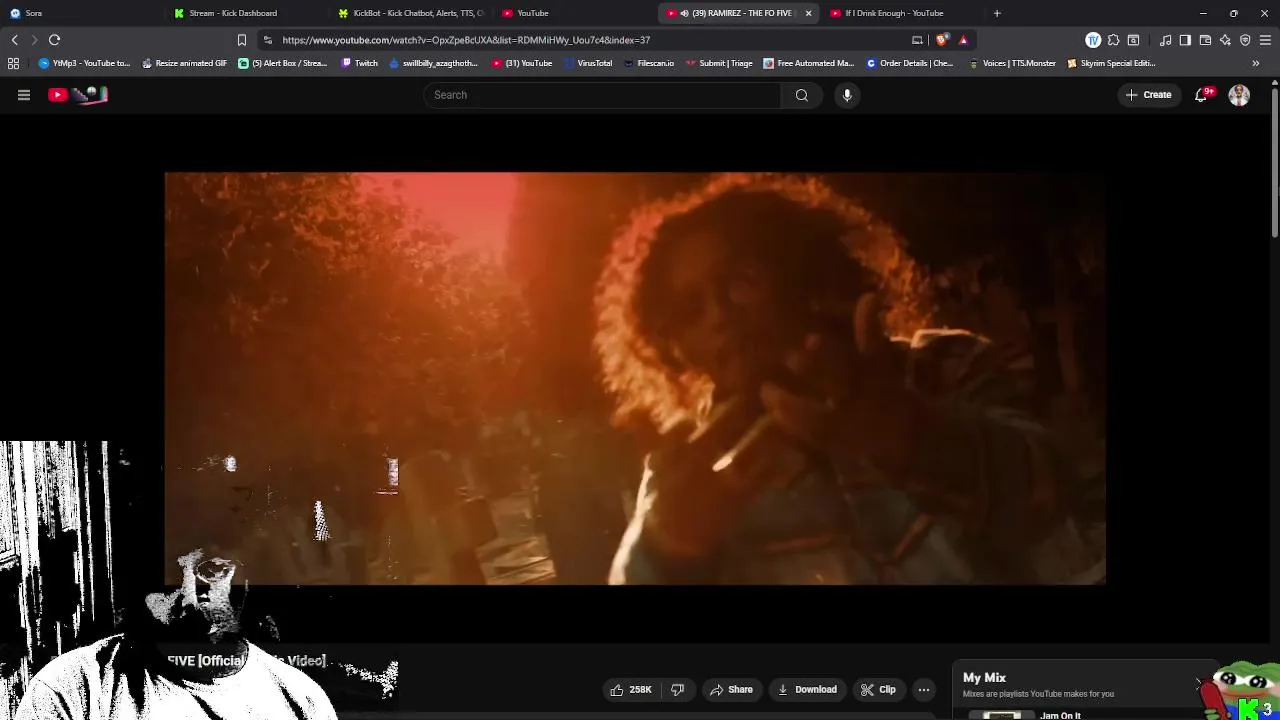This screenshot has width=1280, height=720.
Task: Click the address bar URL
Action: 466,40
